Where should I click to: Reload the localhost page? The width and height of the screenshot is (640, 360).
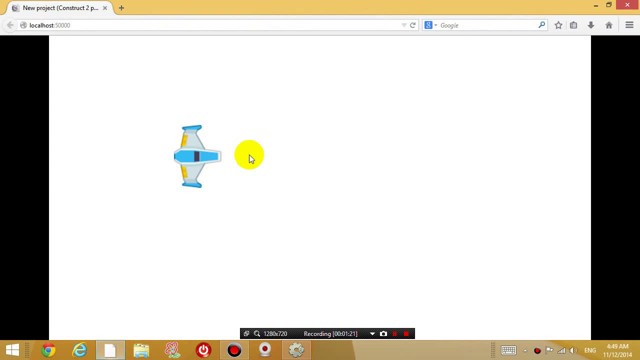413,25
